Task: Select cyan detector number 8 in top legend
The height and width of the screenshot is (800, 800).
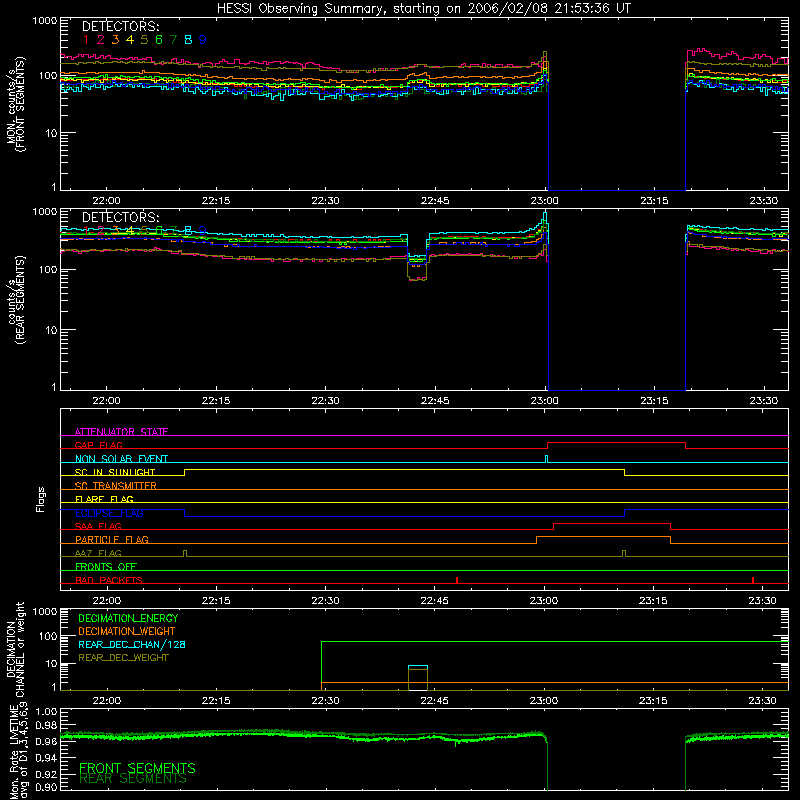Action: point(188,40)
